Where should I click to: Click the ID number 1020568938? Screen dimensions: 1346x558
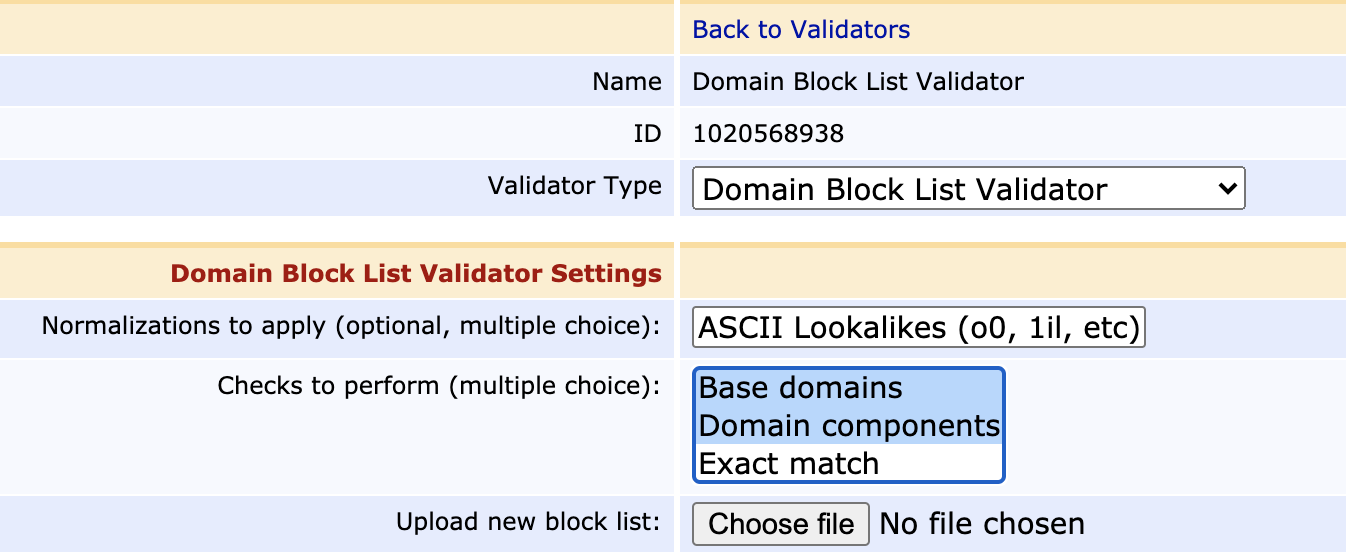coord(768,133)
